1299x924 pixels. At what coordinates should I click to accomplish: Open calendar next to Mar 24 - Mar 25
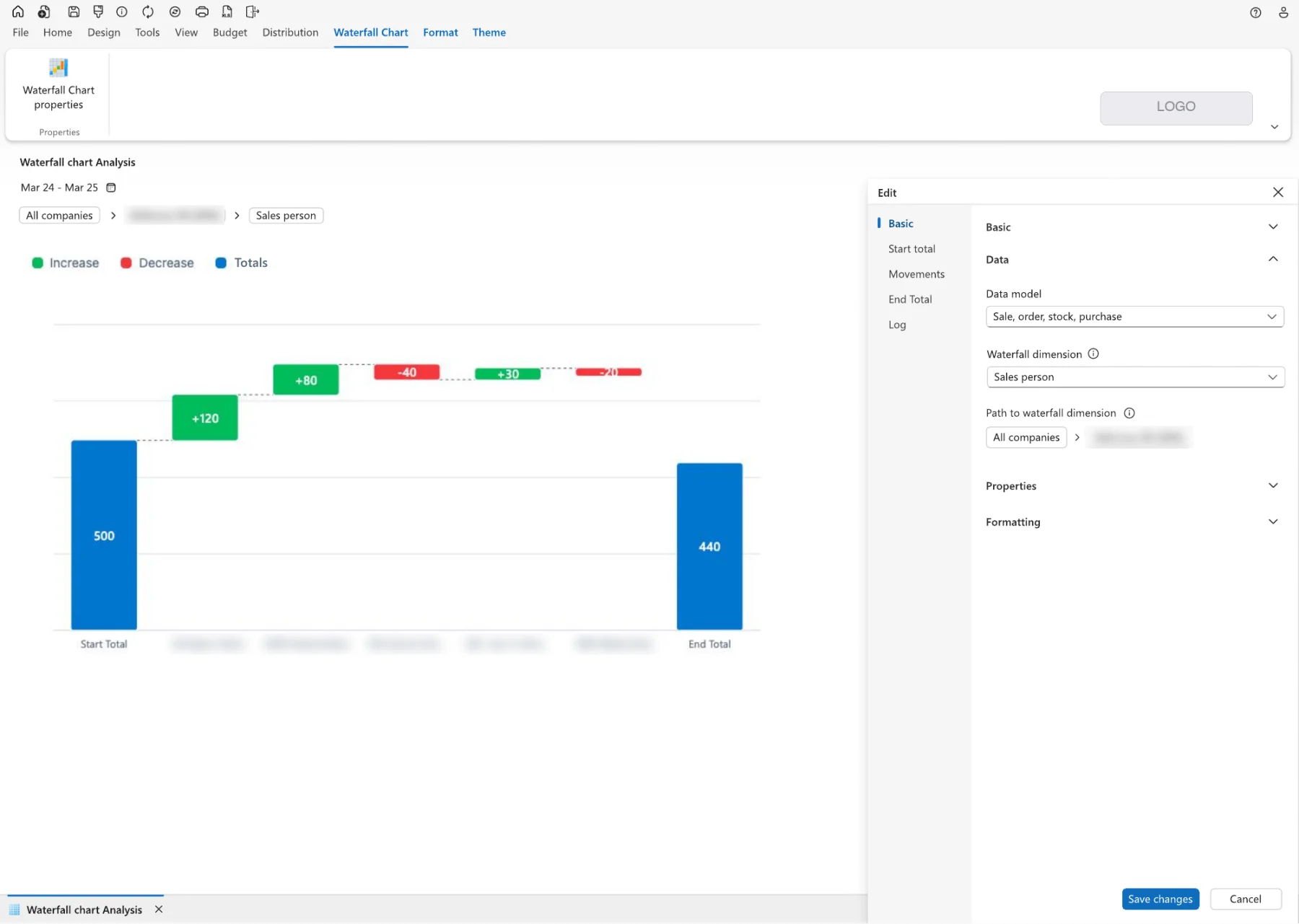tap(111, 188)
